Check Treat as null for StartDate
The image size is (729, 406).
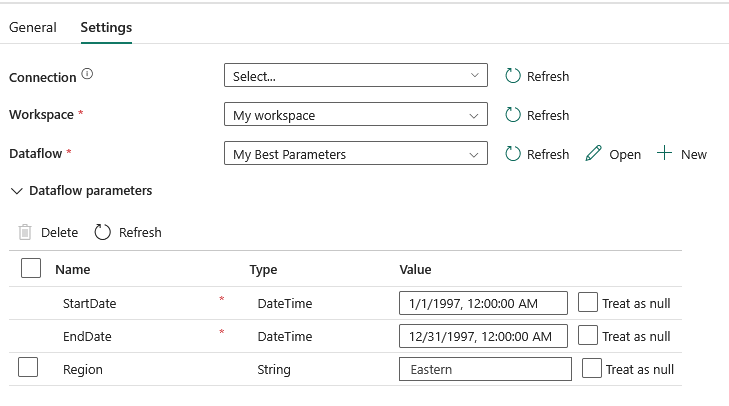tap(589, 303)
